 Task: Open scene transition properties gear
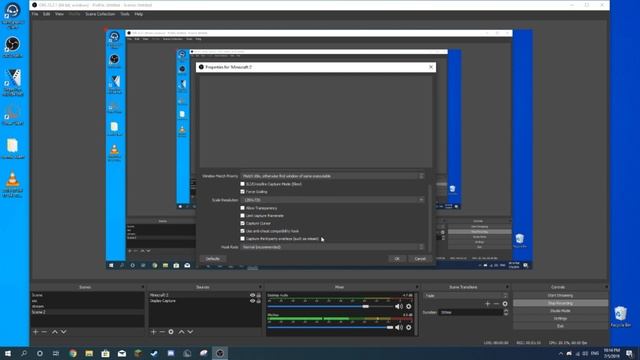[505, 304]
